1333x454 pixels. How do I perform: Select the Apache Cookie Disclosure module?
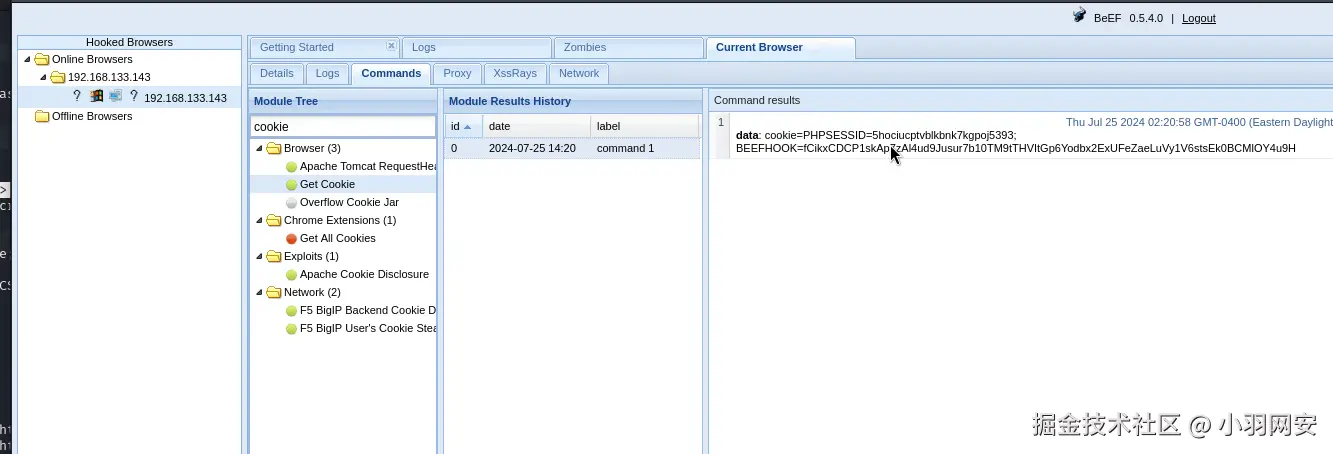[x=364, y=274]
